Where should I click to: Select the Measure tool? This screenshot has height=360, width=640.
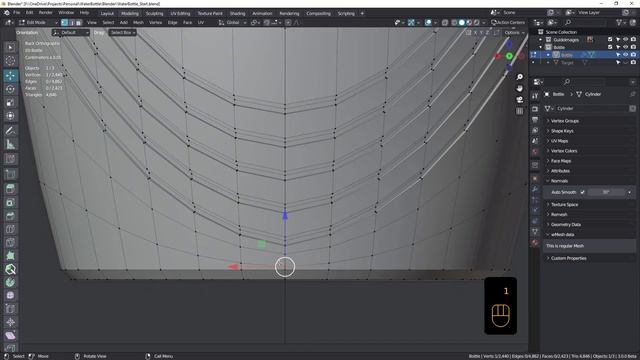[x=11, y=144]
